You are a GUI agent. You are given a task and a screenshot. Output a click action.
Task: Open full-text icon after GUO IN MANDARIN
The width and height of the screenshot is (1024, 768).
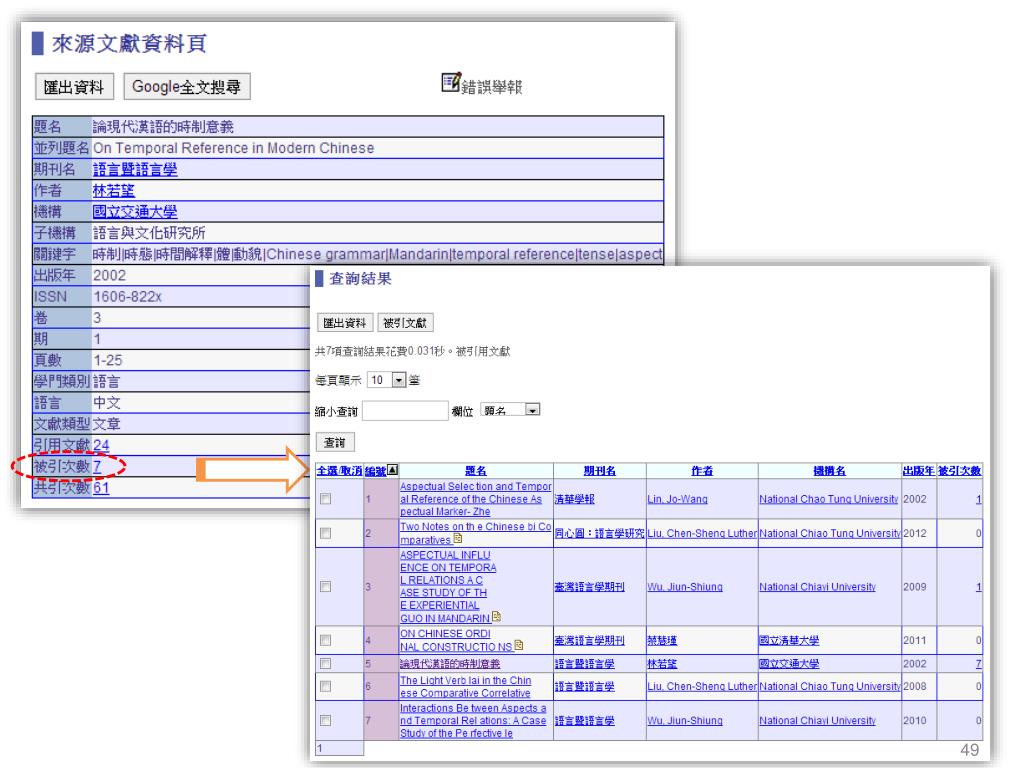(496, 616)
